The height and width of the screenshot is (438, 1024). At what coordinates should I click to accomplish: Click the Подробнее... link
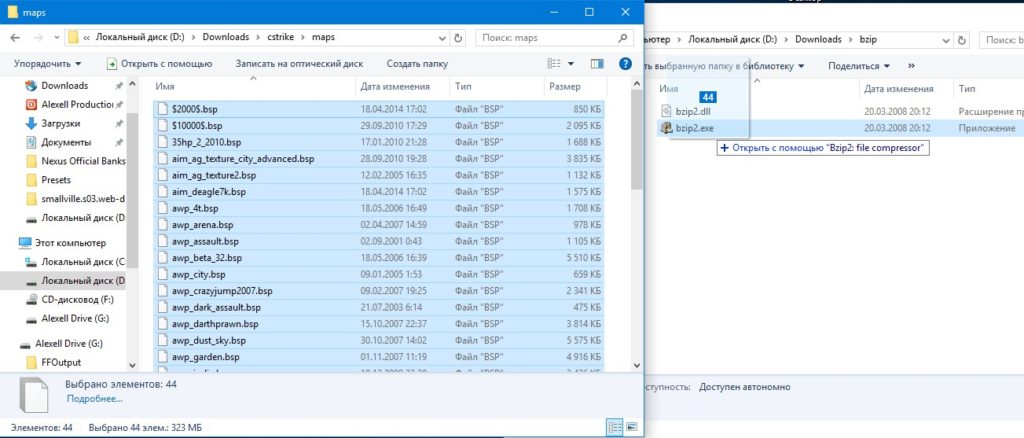pos(94,398)
